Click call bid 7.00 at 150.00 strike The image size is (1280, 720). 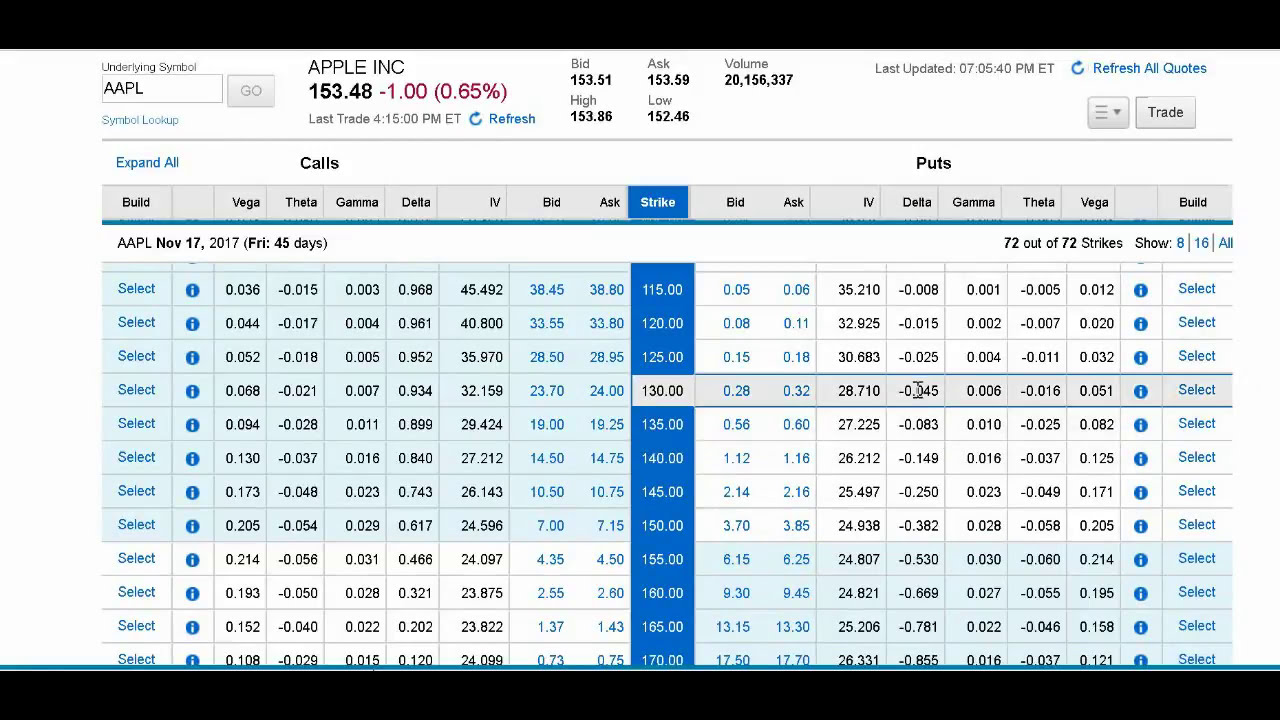coord(550,526)
